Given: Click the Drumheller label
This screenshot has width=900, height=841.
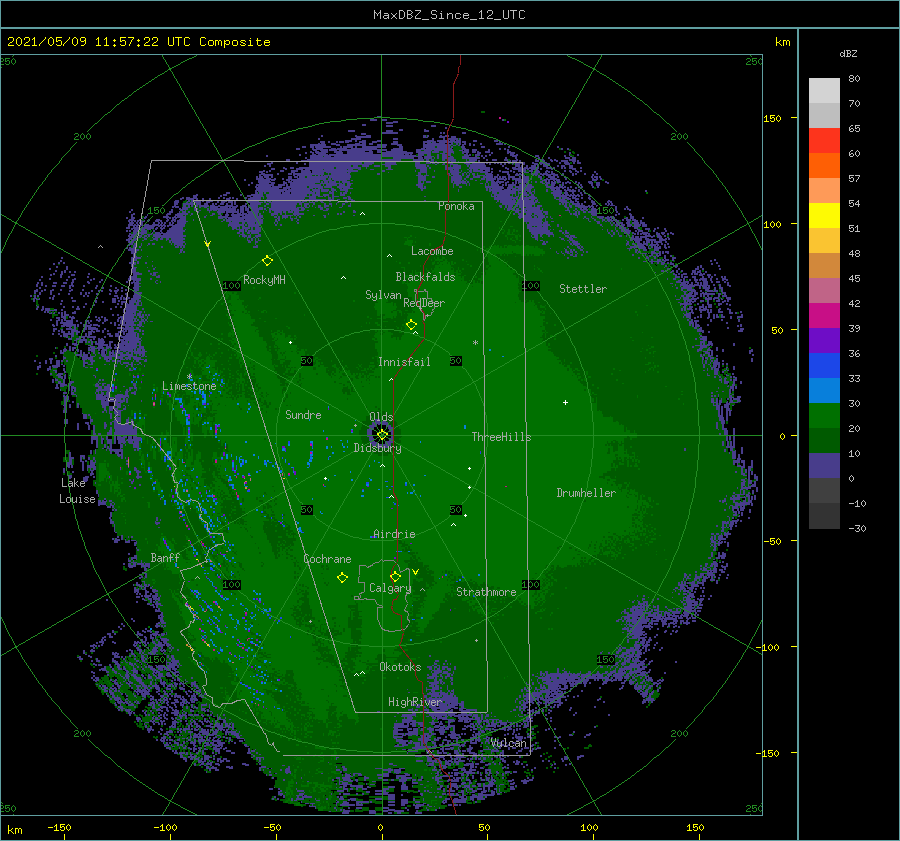Looking at the screenshot, I should coord(586,493).
